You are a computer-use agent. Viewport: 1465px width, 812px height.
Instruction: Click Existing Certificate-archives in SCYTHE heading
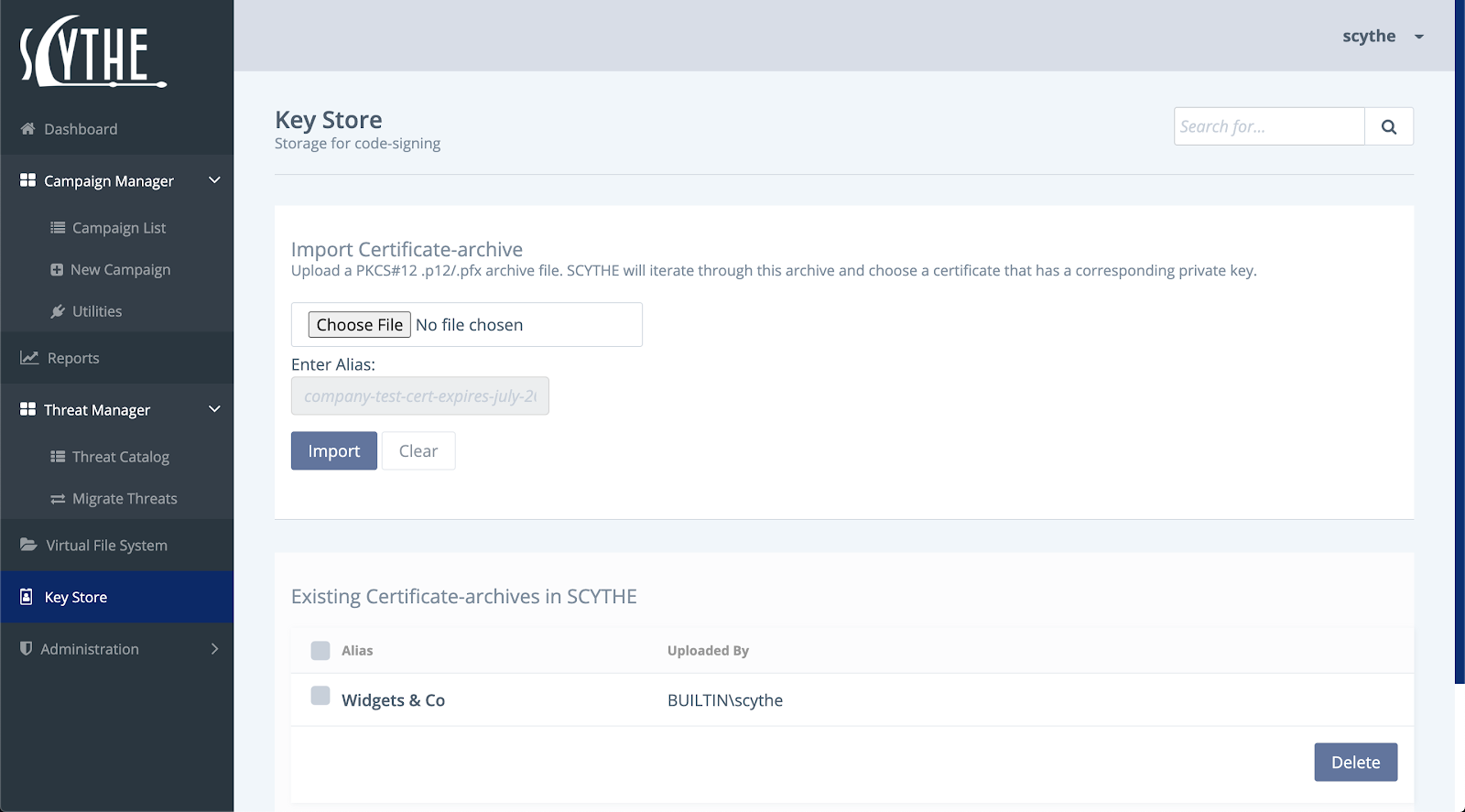pyautogui.click(x=464, y=597)
